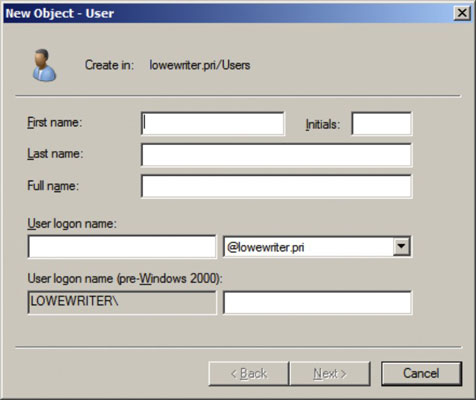Viewport: 476px width, 400px height.
Task: Click the 'New Object - User' title text
Action: pos(60,13)
